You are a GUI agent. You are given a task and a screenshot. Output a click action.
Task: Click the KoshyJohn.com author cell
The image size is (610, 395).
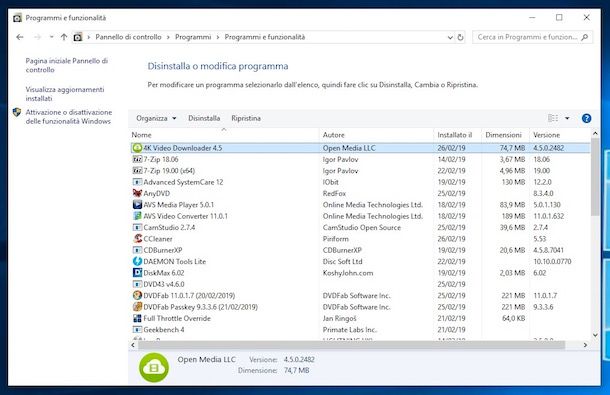pyautogui.click(x=348, y=273)
